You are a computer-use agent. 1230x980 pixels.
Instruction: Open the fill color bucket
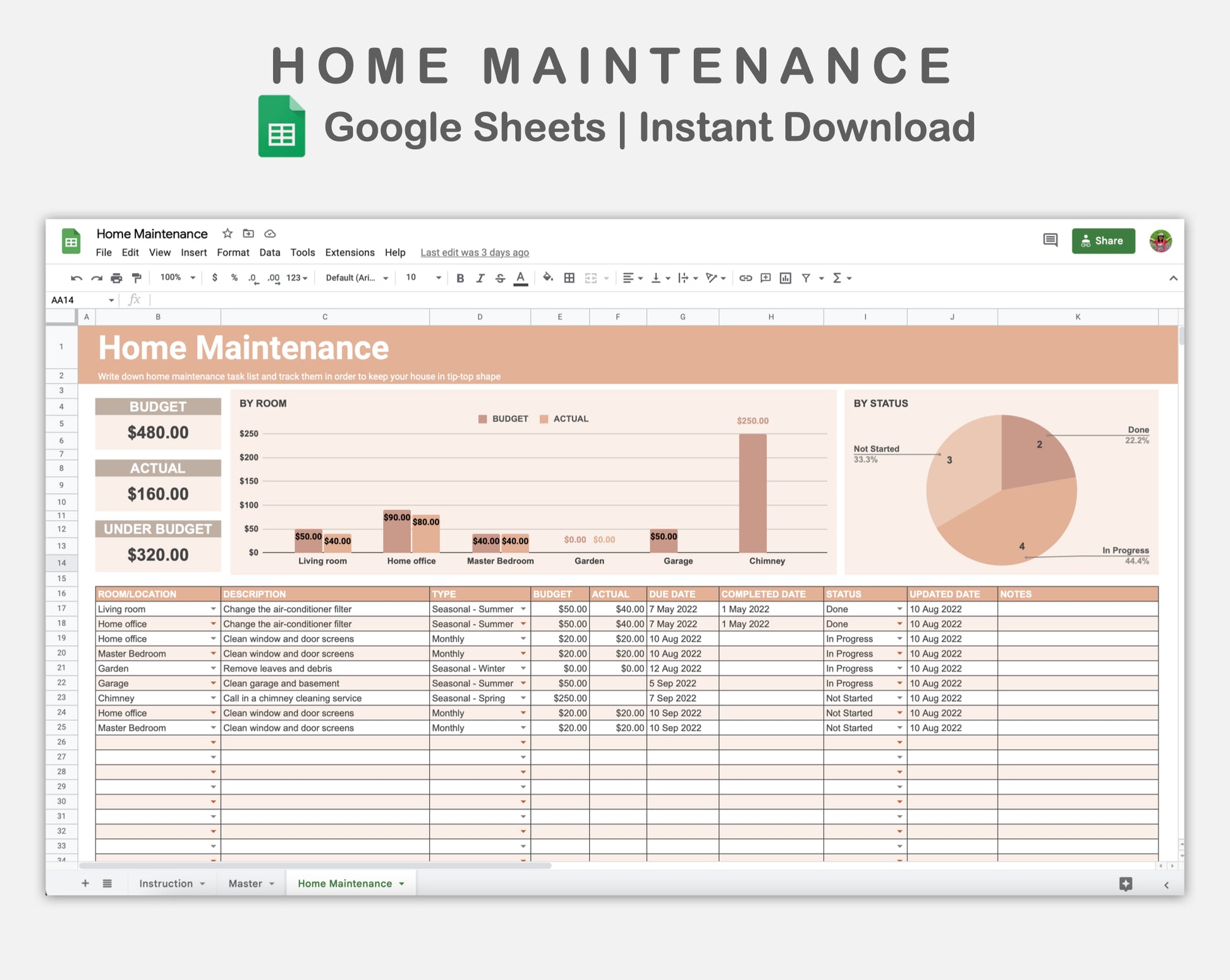click(548, 277)
